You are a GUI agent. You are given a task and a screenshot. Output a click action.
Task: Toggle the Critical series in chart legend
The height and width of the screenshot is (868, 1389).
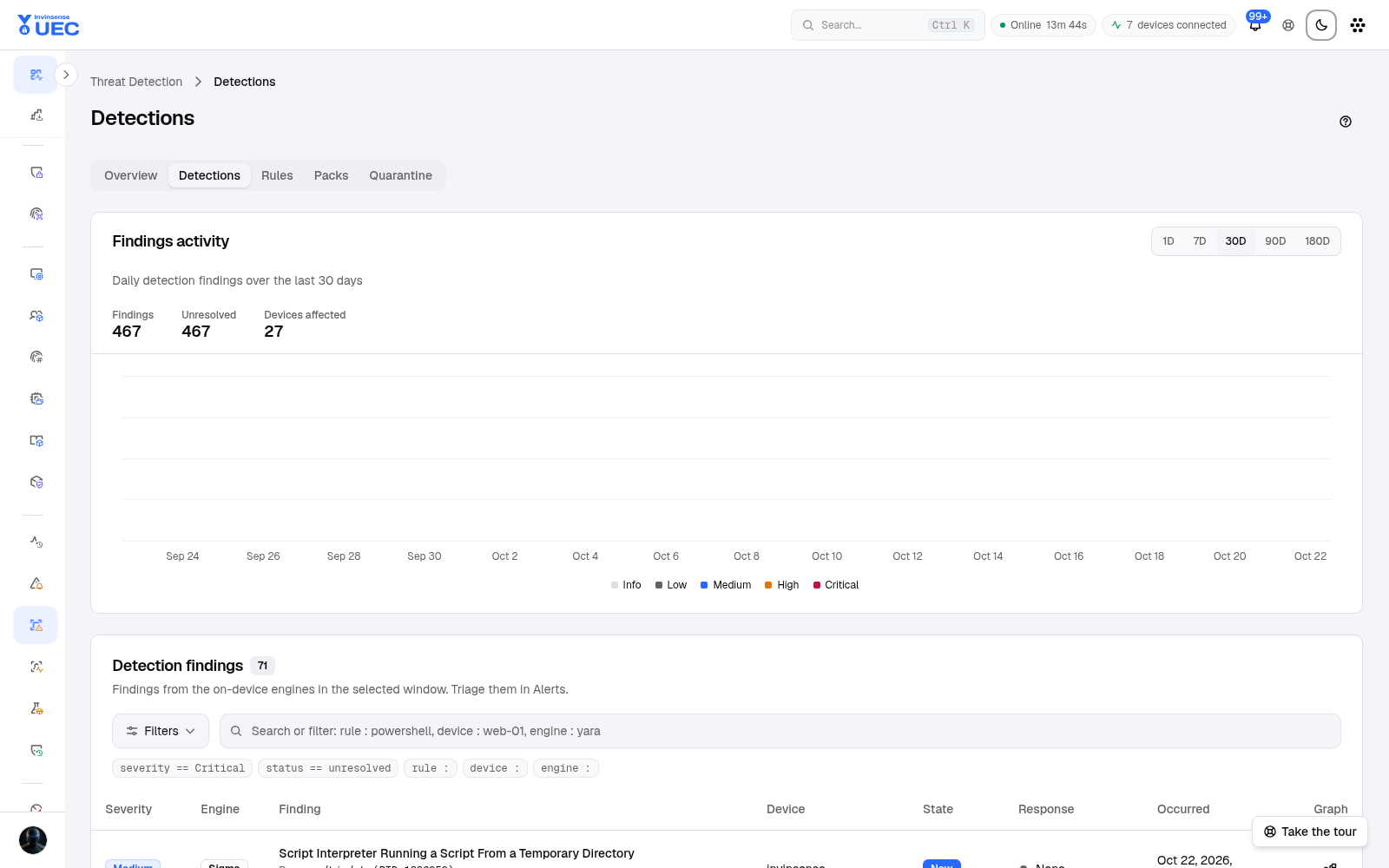(836, 585)
